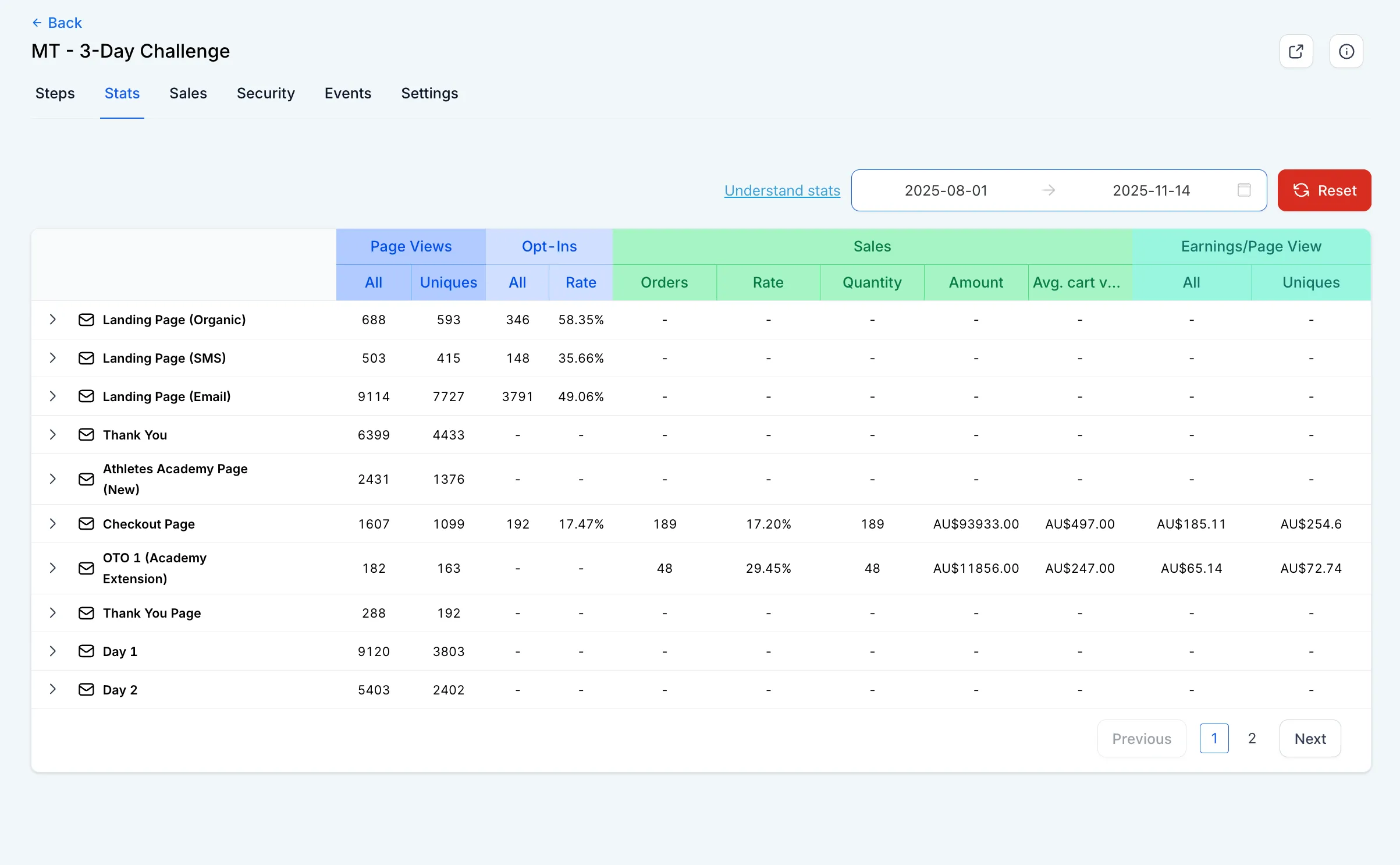
Task: Expand the Day 2 row
Action: point(52,690)
